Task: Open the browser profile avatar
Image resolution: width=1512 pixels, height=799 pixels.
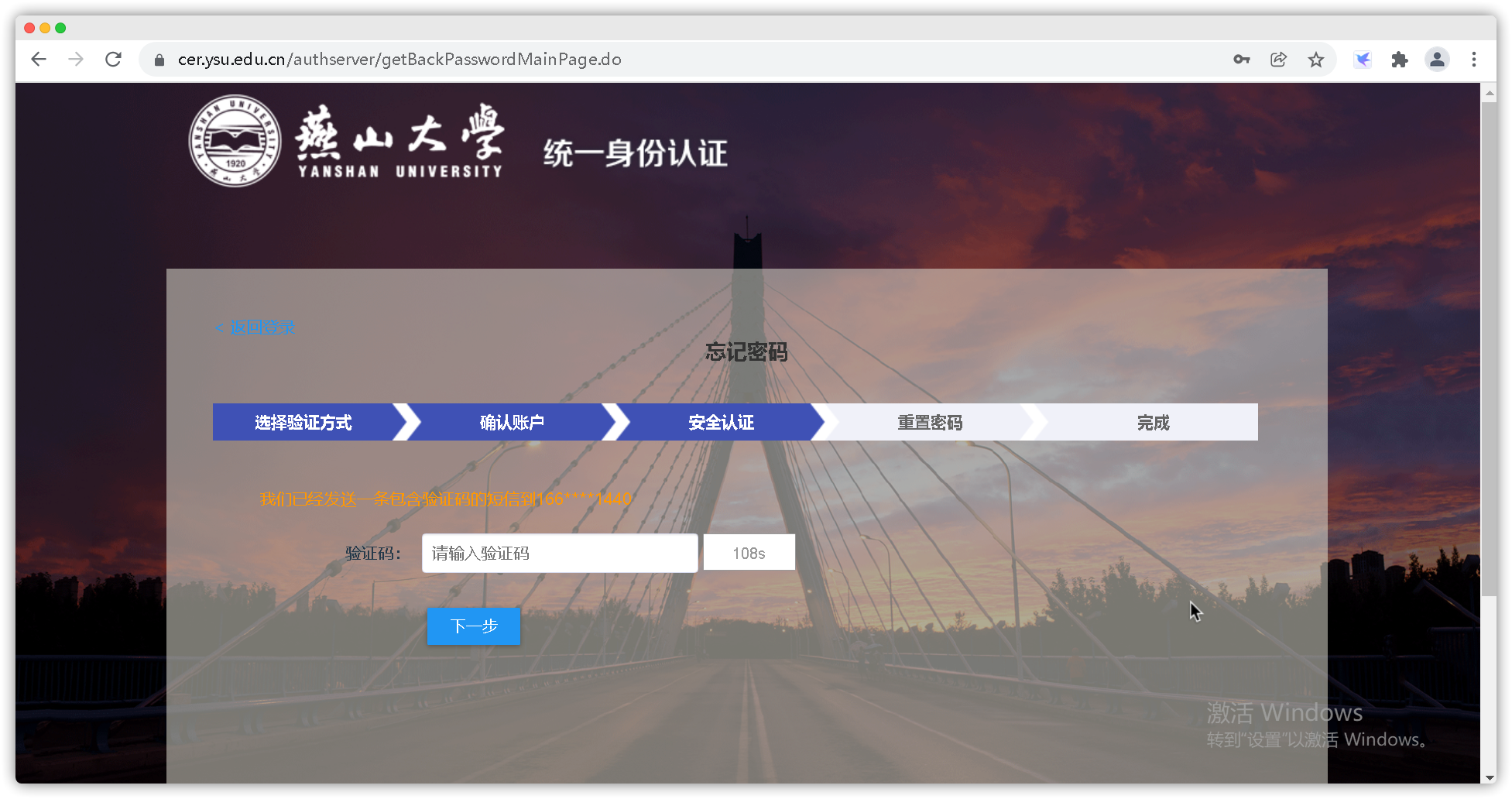Action: tap(1437, 60)
